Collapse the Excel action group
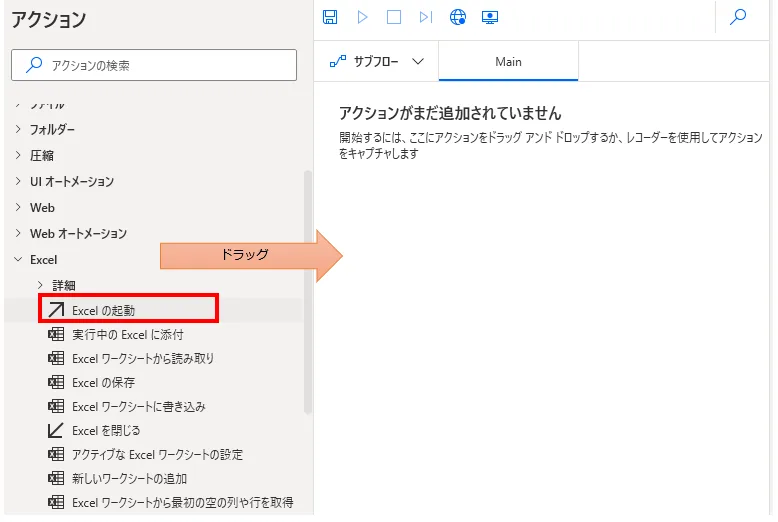This screenshot has height=522, width=778. click(18, 260)
